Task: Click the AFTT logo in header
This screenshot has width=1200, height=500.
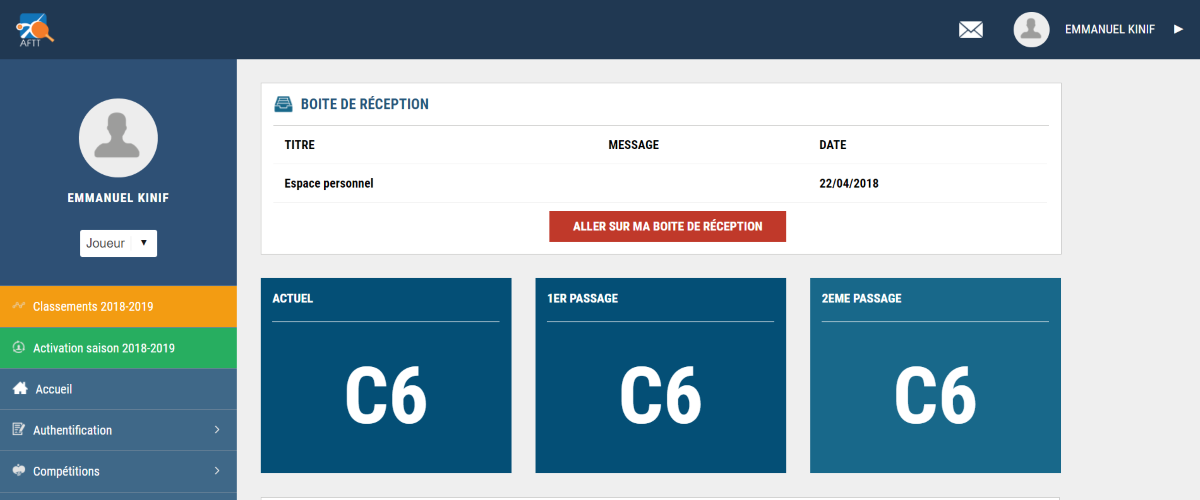Action: [x=34, y=29]
